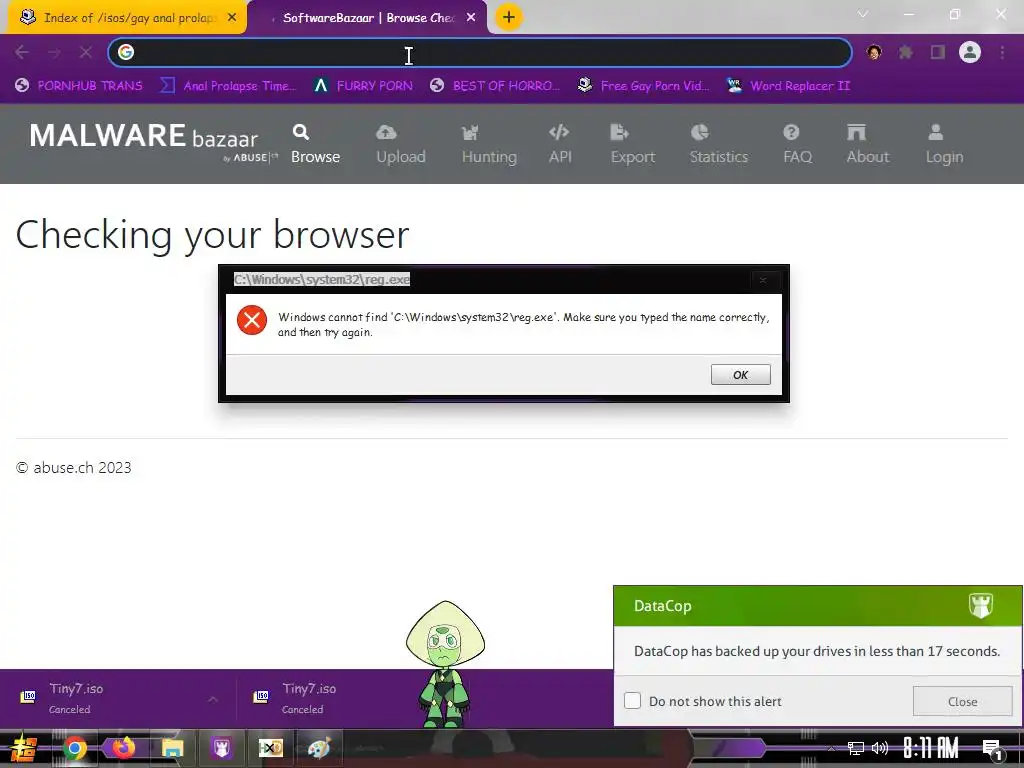Image resolution: width=1024 pixels, height=768 pixels.
Task: Open the tab search chevron
Action: (x=863, y=14)
